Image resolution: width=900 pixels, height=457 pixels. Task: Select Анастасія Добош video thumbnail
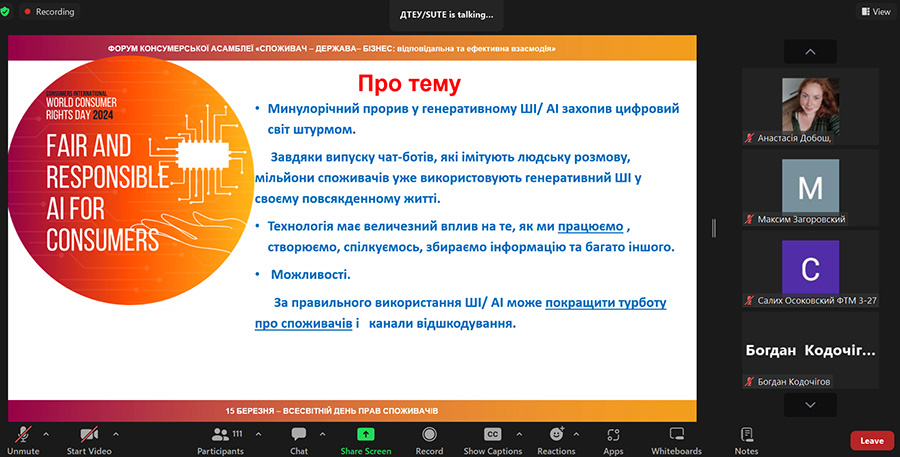[x=810, y=106]
